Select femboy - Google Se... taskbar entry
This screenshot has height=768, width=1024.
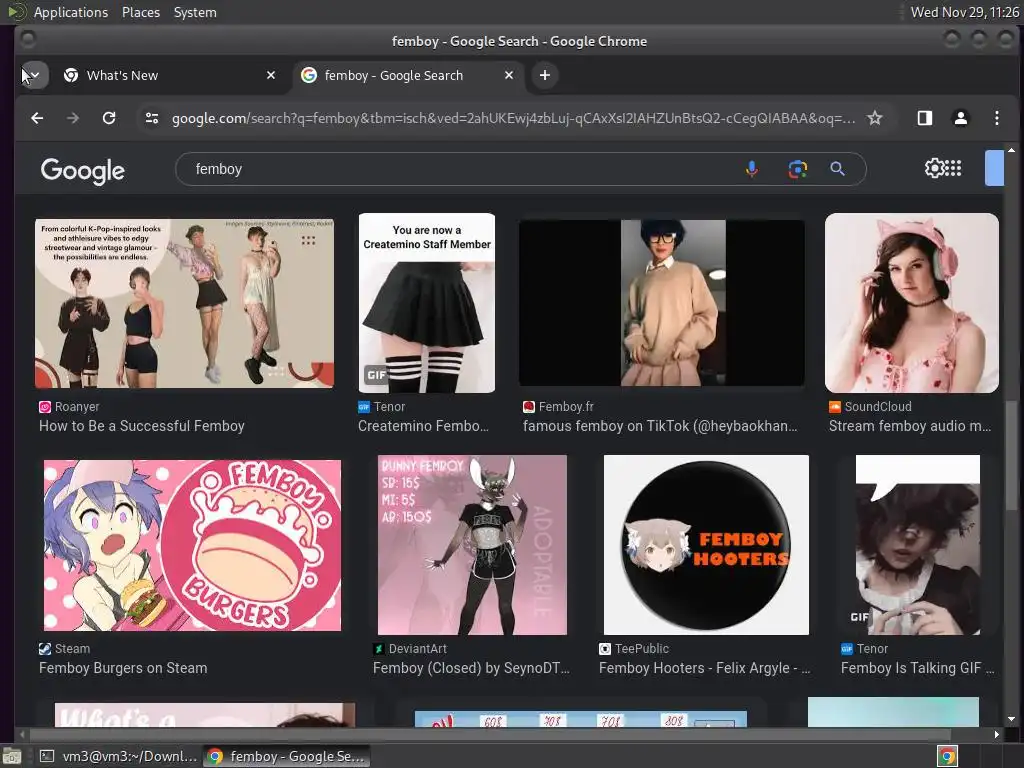(287, 756)
